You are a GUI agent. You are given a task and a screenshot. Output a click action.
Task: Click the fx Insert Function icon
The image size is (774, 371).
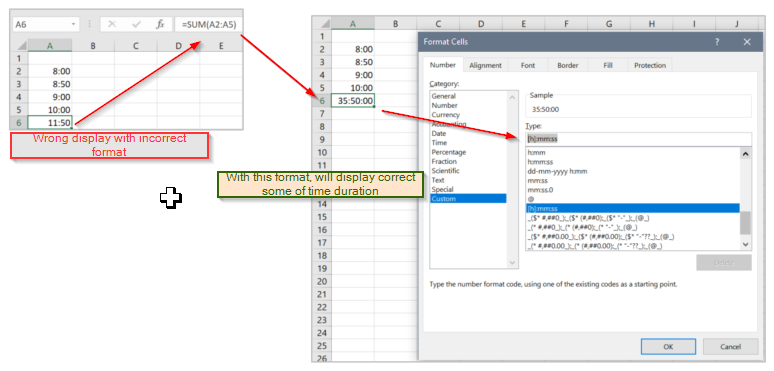tap(160, 25)
